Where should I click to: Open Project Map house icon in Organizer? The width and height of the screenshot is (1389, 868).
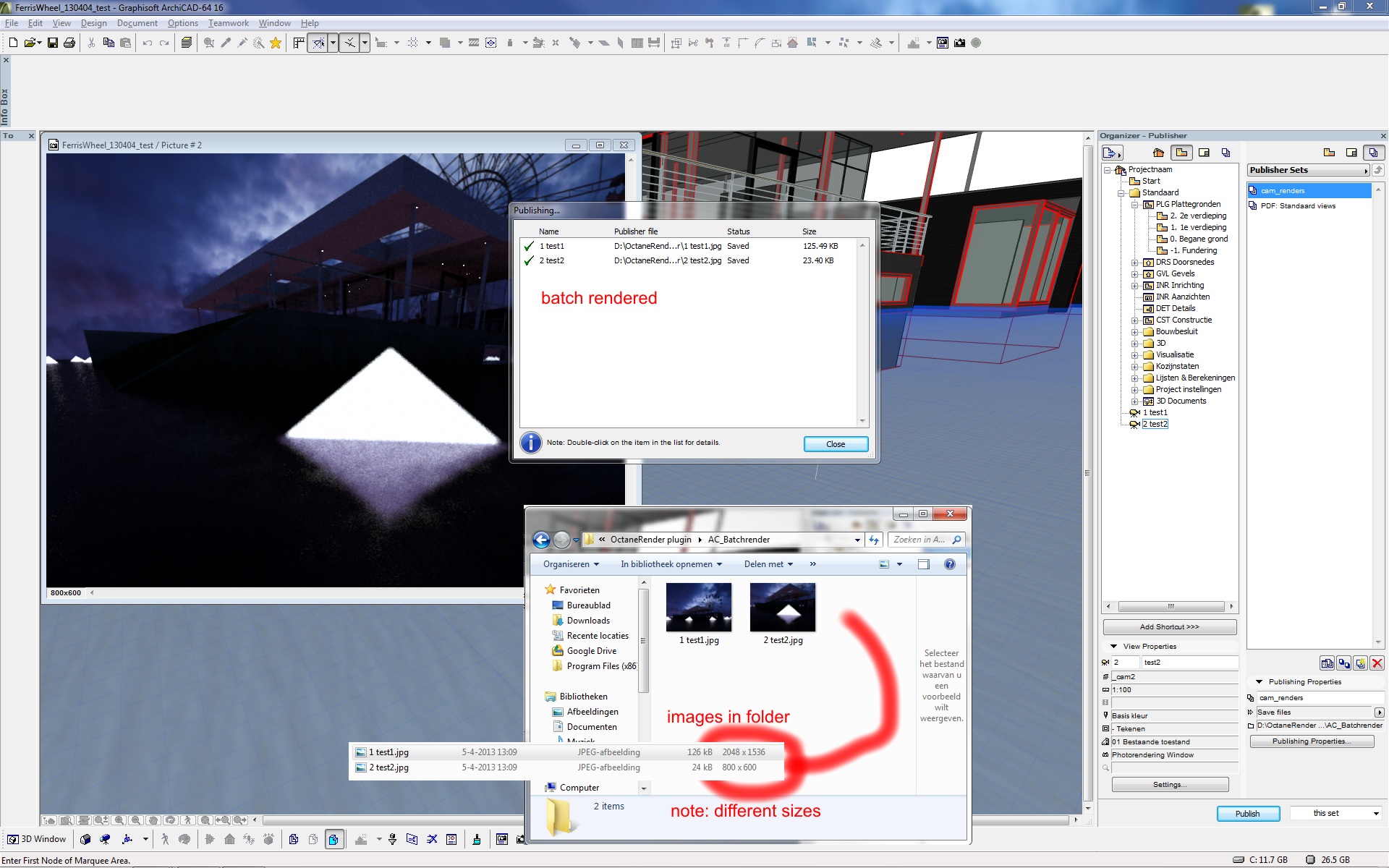(1158, 153)
